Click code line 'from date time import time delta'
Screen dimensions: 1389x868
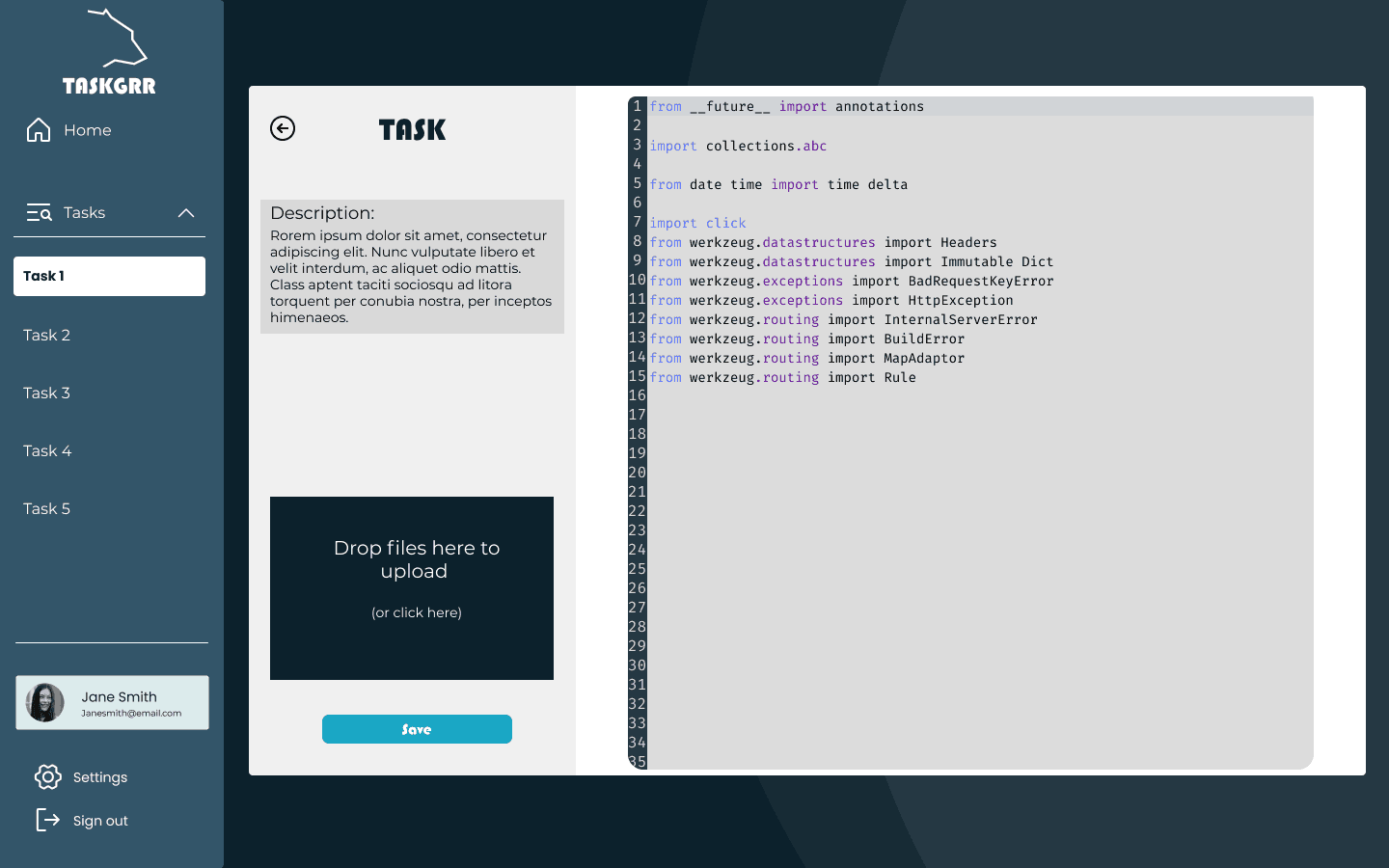tap(778, 184)
